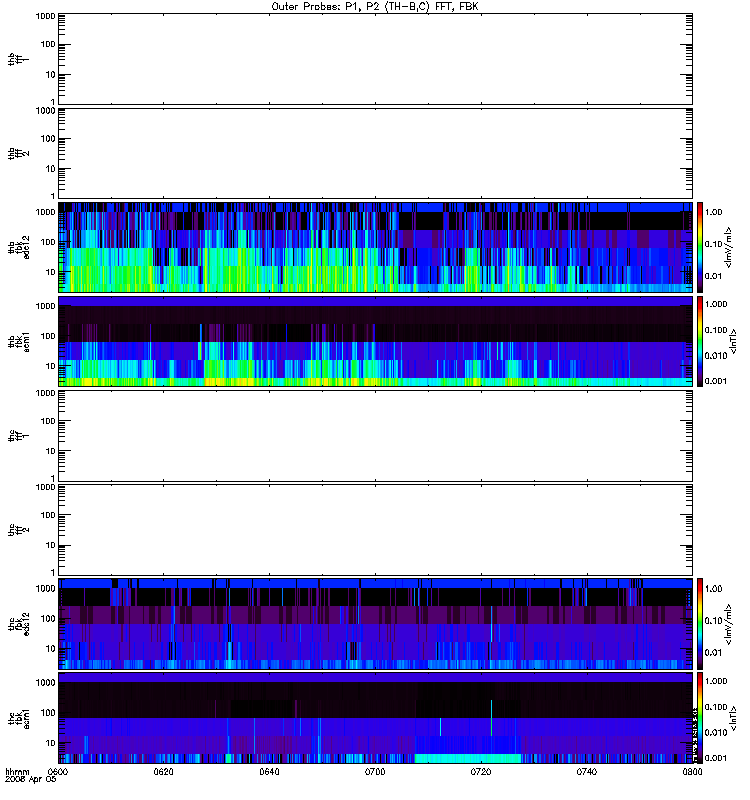Click the "0.10" tick on thc edc12 color bar
This screenshot has height=800, width=750.
[713, 621]
